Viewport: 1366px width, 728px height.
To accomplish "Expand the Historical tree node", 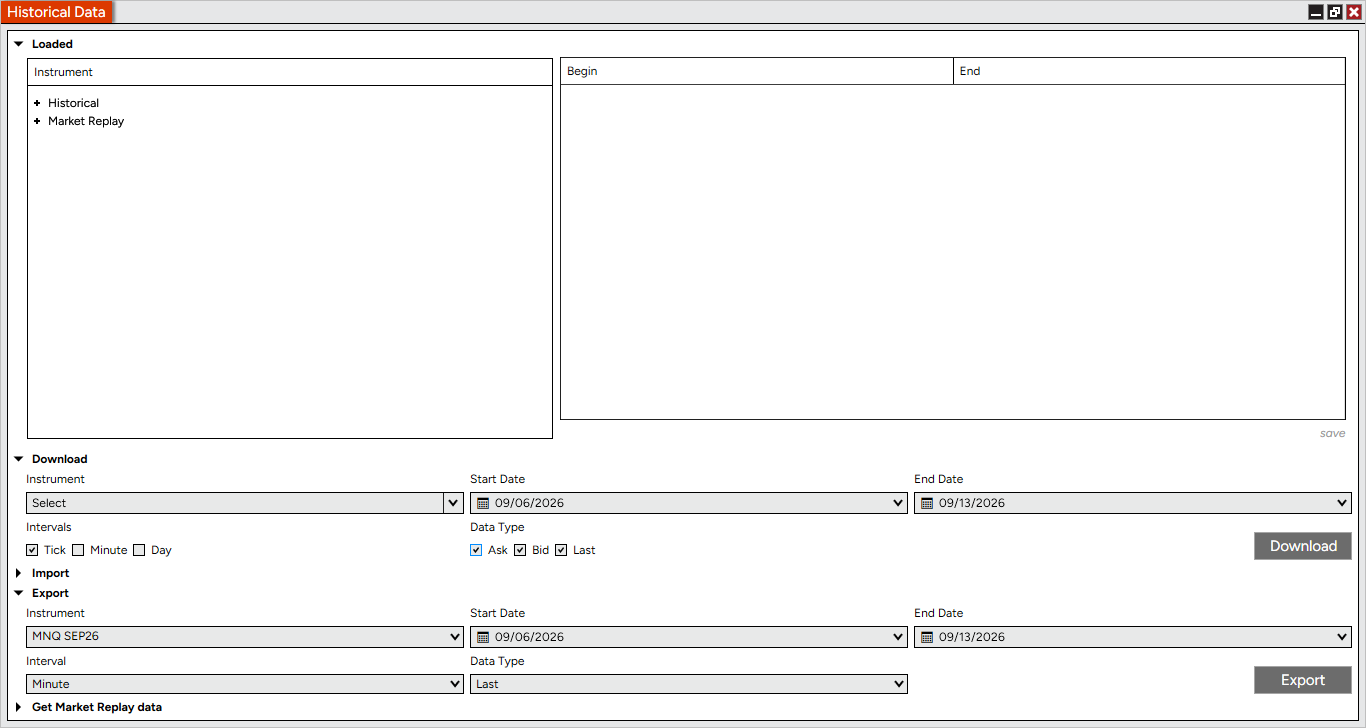I will click(x=37, y=103).
